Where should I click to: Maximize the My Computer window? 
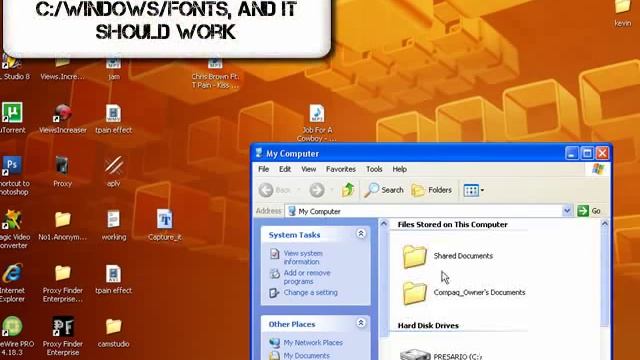(x=587, y=153)
